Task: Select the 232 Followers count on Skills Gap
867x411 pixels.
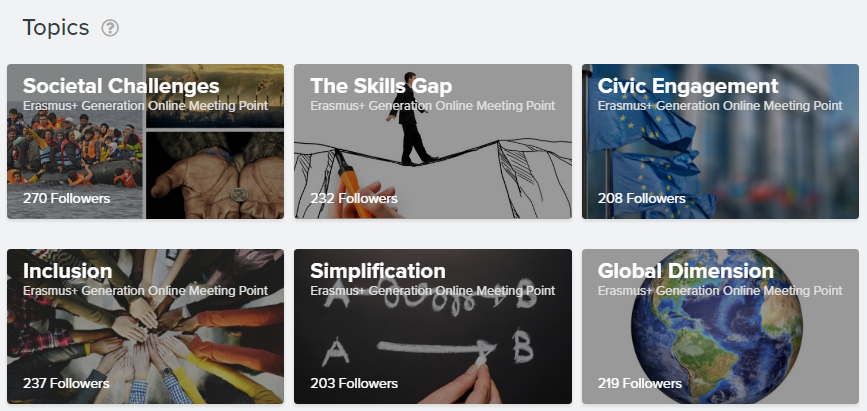Action: 354,198
